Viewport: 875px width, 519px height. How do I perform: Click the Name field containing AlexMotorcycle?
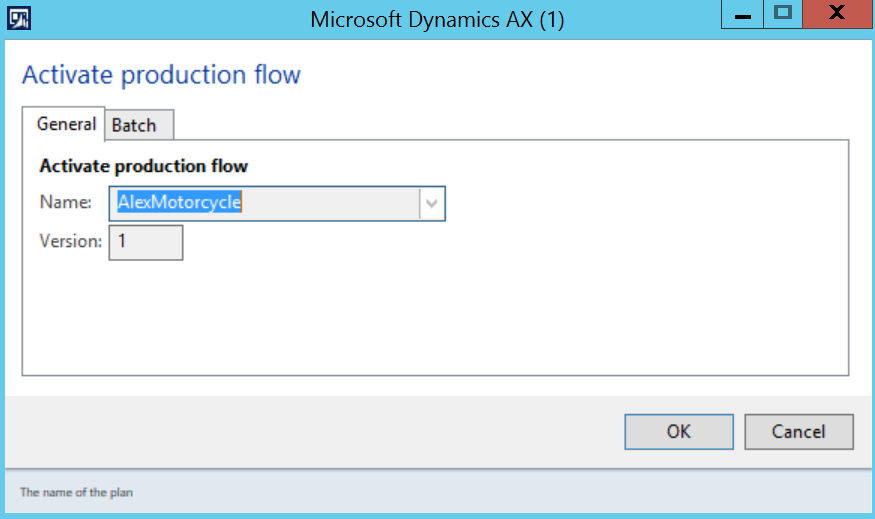pos(265,203)
